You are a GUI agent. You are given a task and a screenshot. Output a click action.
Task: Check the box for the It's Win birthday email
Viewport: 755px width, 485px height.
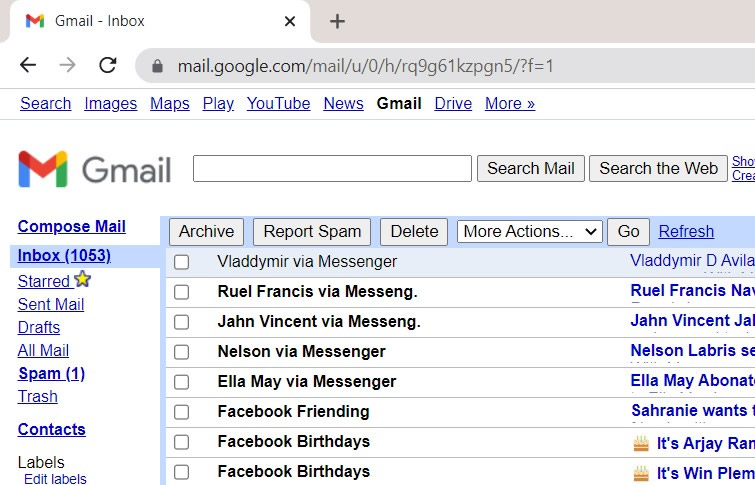tap(182, 472)
